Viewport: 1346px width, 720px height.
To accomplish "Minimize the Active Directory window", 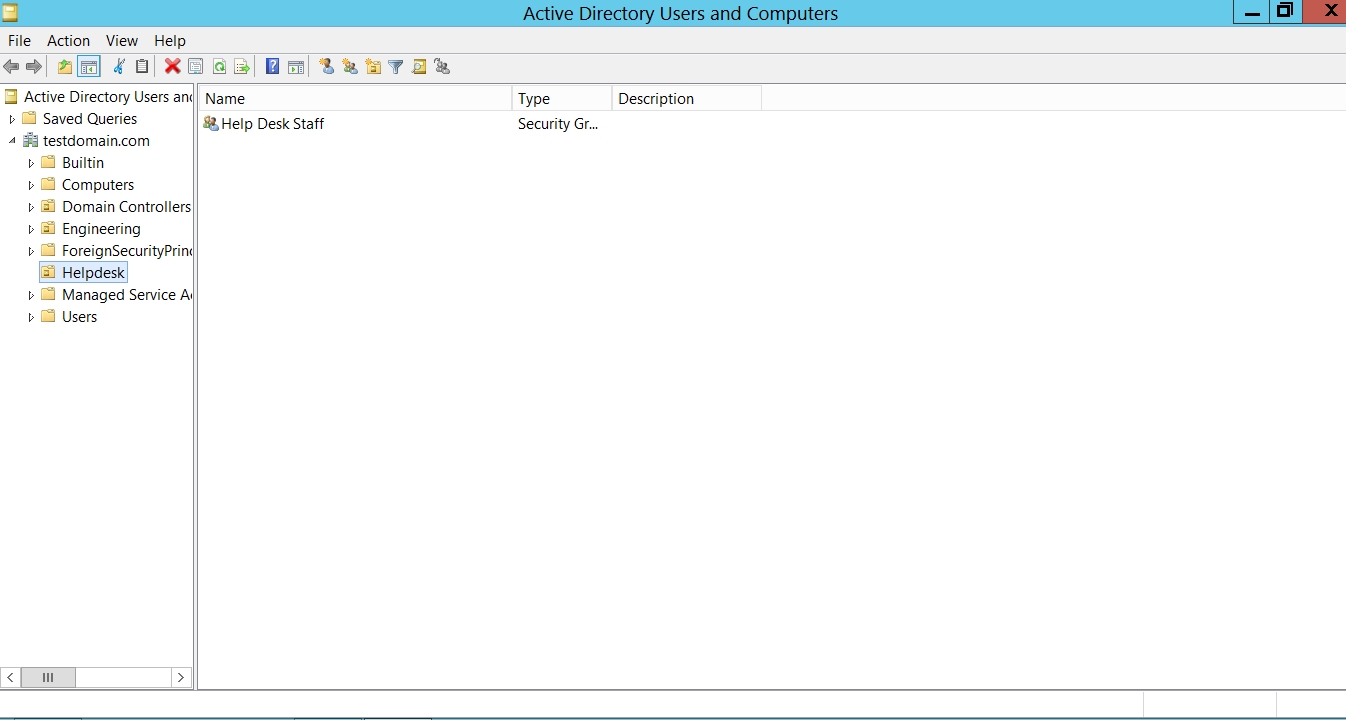I will point(1250,12).
